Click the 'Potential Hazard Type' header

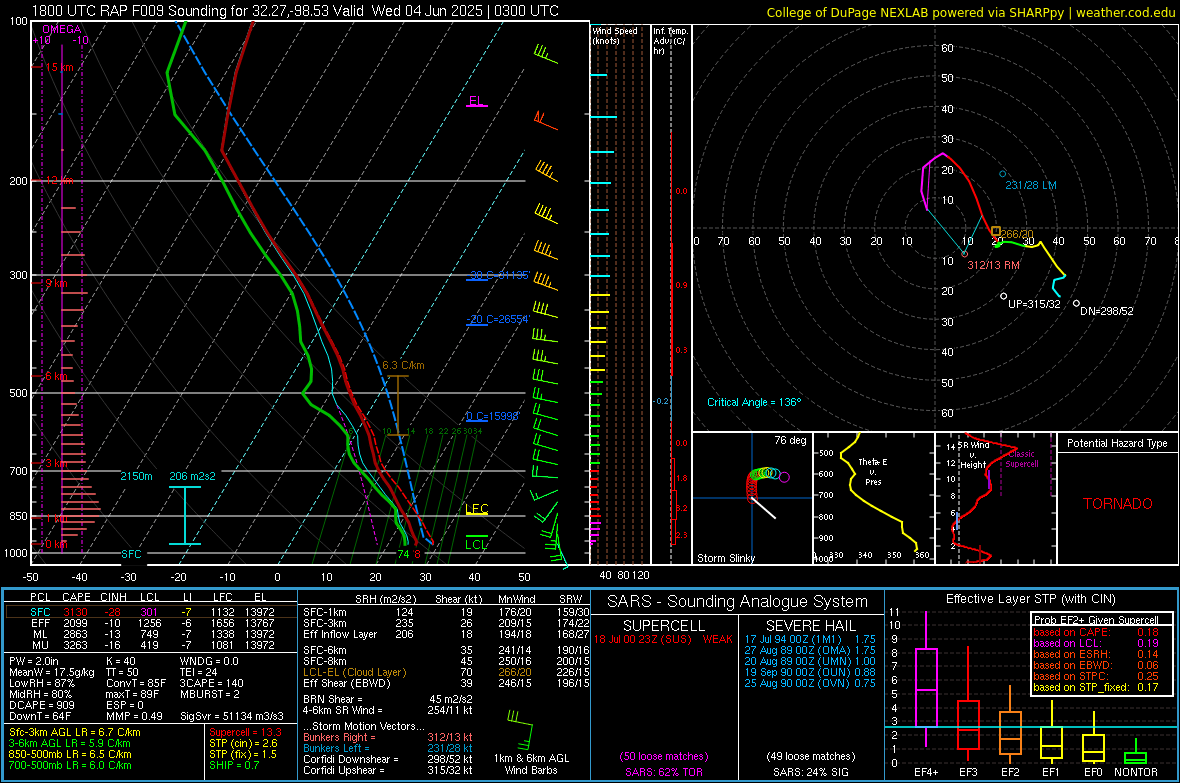tap(1118, 443)
